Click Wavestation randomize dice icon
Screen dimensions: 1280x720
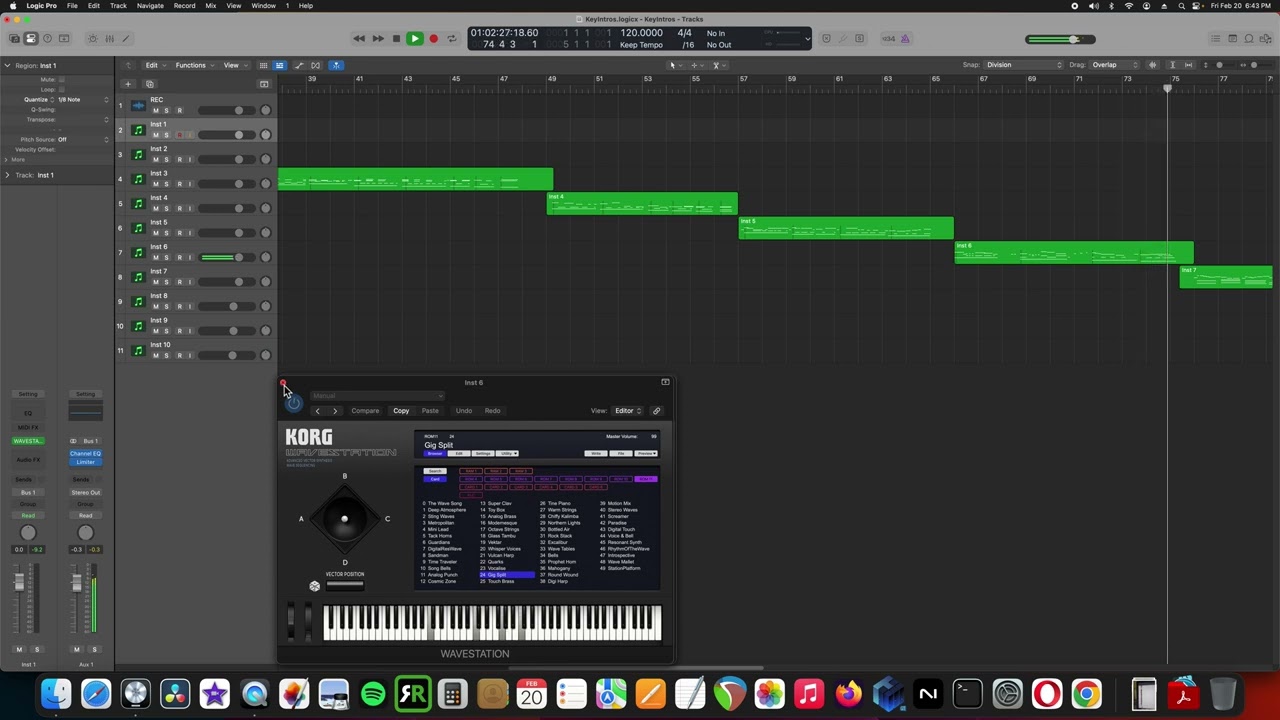click(315, 586)
